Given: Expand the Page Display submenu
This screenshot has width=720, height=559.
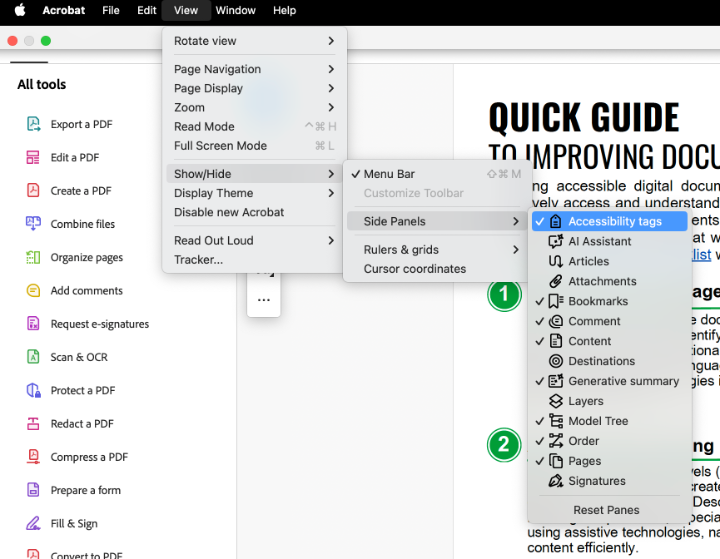Looking at the screenshot, I should point(254,88).
